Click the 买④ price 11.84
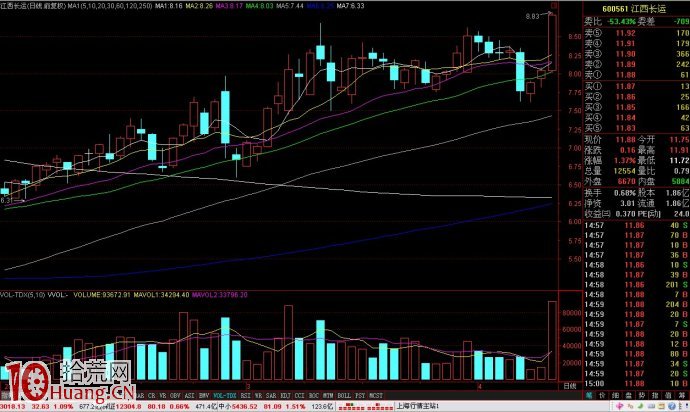 tap(625, 118)
